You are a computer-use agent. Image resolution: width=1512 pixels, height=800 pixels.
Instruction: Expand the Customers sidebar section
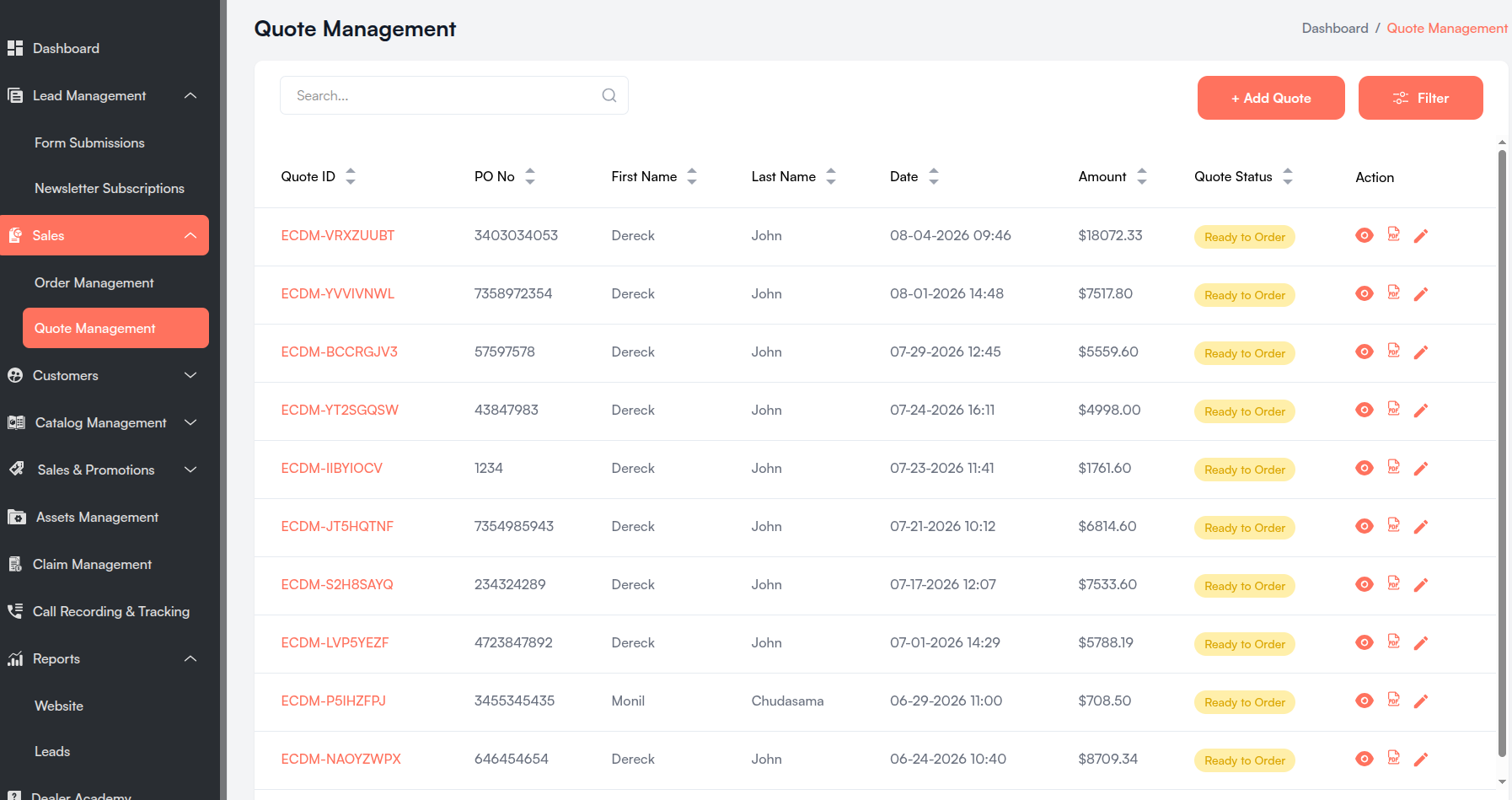pyautogui.click(x=190, y=375)
